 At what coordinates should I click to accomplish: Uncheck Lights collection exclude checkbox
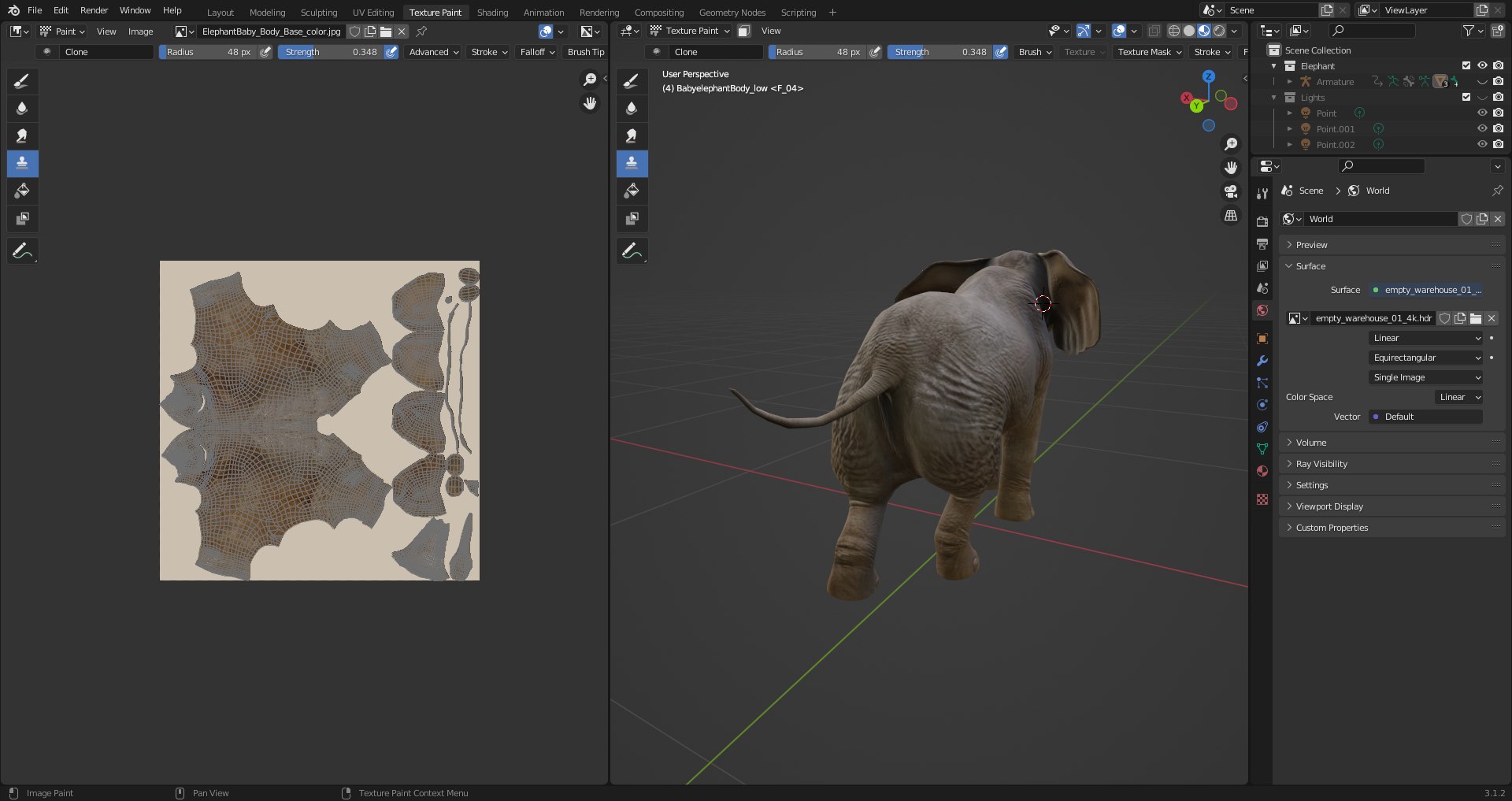[x=1466, y=98]
